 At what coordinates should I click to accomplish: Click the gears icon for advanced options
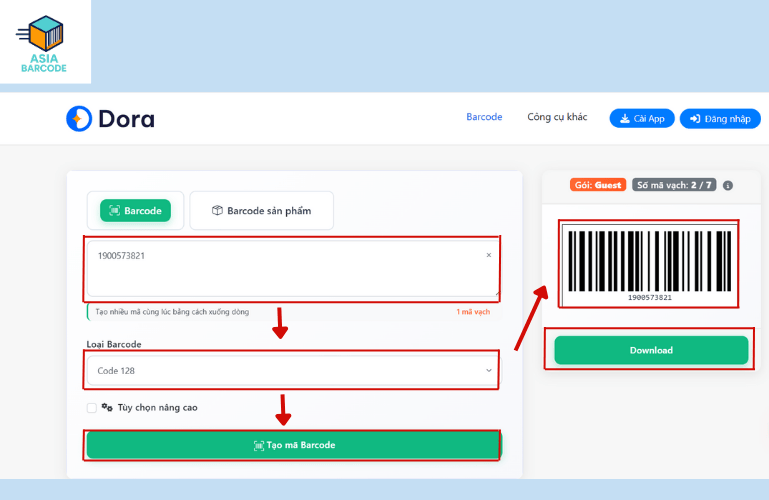click(x=107, y=408)
